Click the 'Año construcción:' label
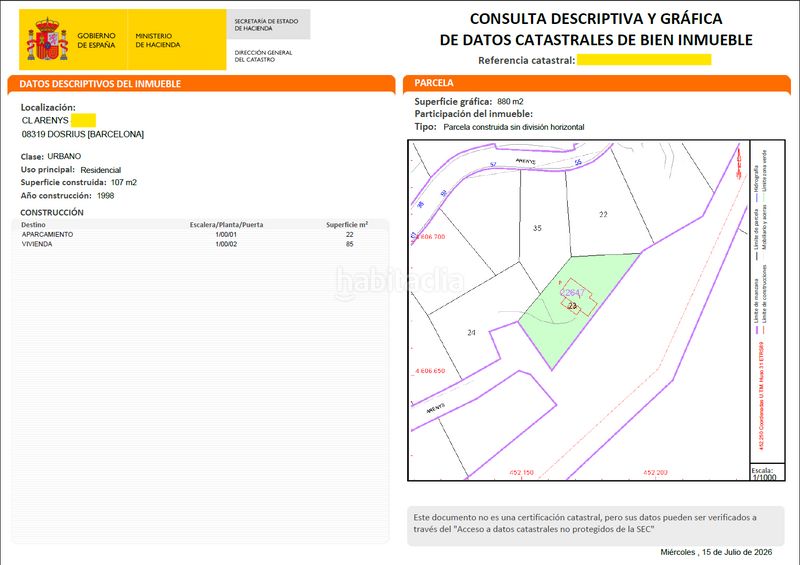The height and width of the screenshot is (565, 800). coord(56,195)
